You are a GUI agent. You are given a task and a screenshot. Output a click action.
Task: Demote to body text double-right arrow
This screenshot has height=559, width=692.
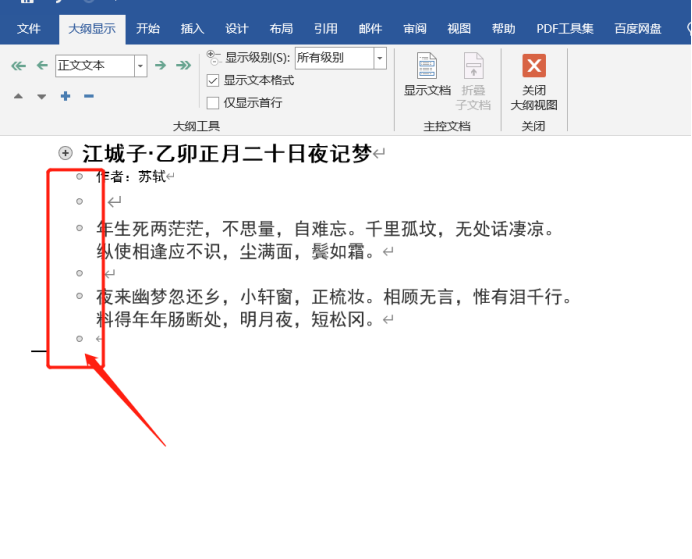tap(183, 66)
